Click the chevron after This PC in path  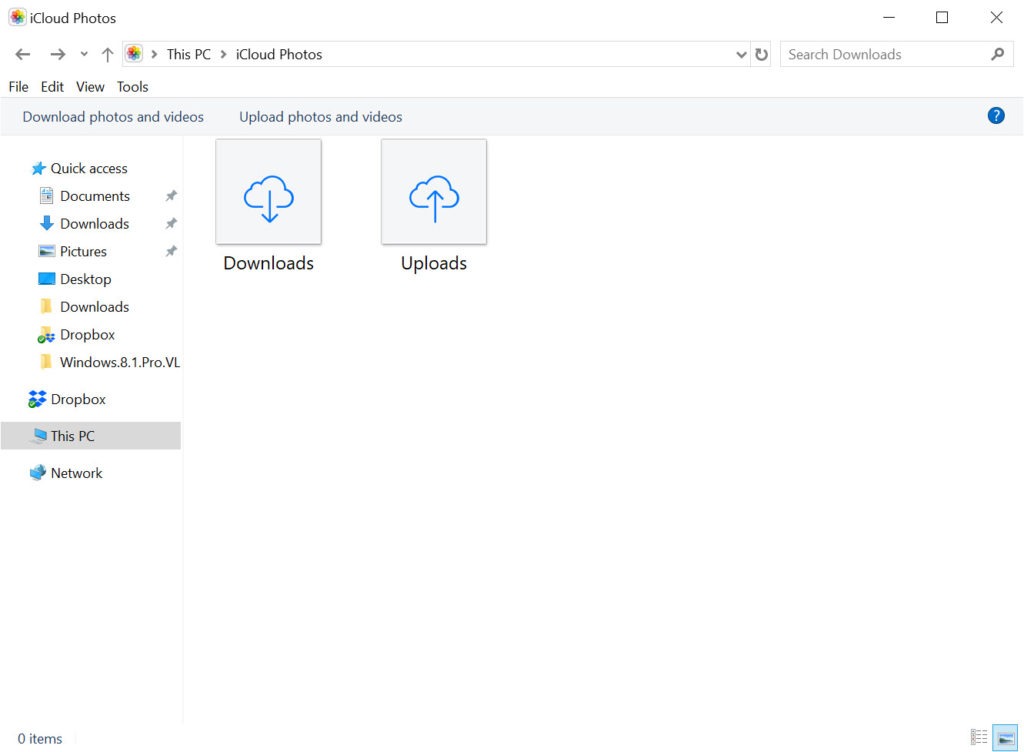[x=223, y=55]
